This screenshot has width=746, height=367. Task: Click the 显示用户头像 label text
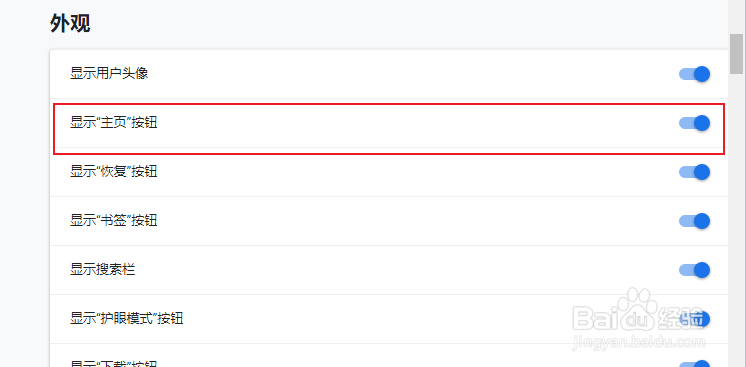(x=109, y=74)
